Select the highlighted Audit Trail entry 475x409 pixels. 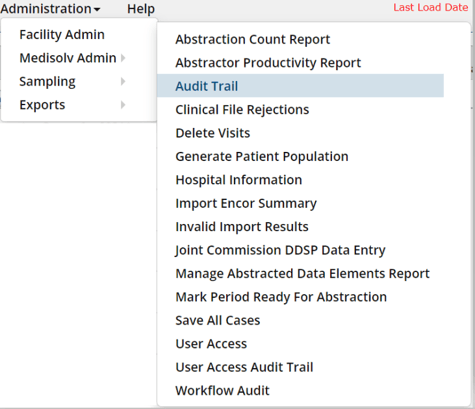(x=300, y=86)
